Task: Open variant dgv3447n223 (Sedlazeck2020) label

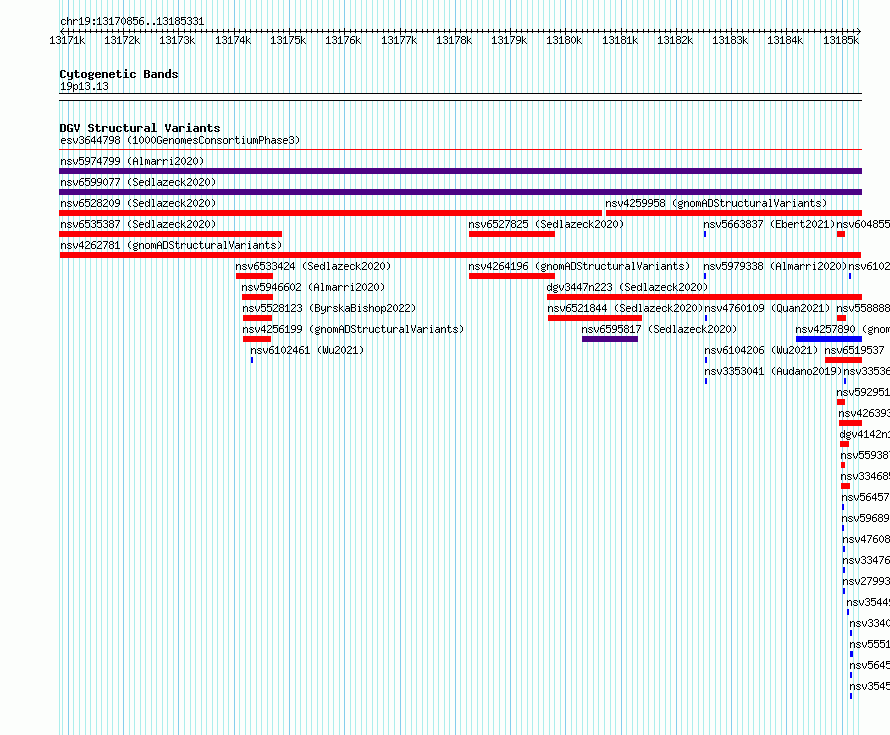Action: (627, 287)
